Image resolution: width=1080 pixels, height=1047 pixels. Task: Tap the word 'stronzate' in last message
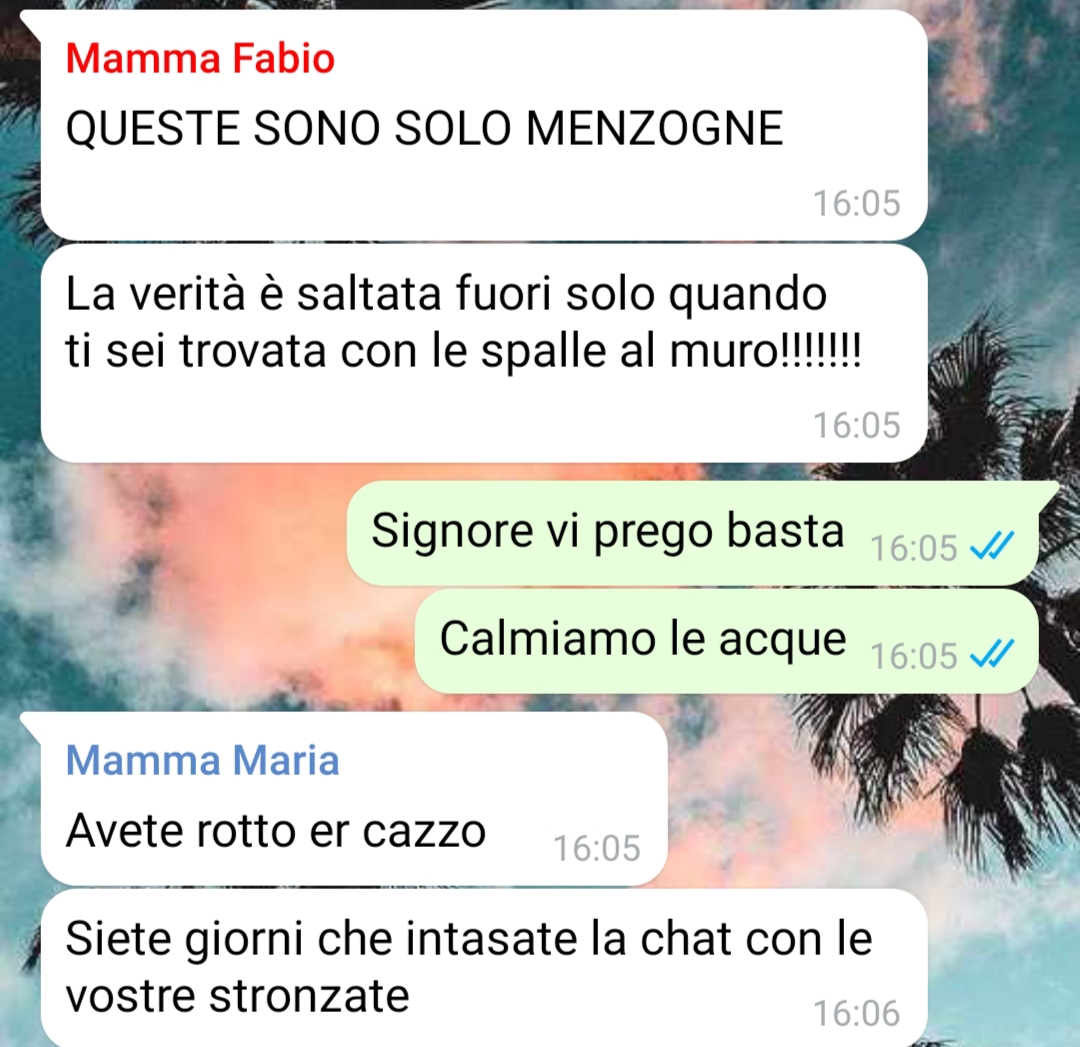pyautogui.click(x=309, y=996)
